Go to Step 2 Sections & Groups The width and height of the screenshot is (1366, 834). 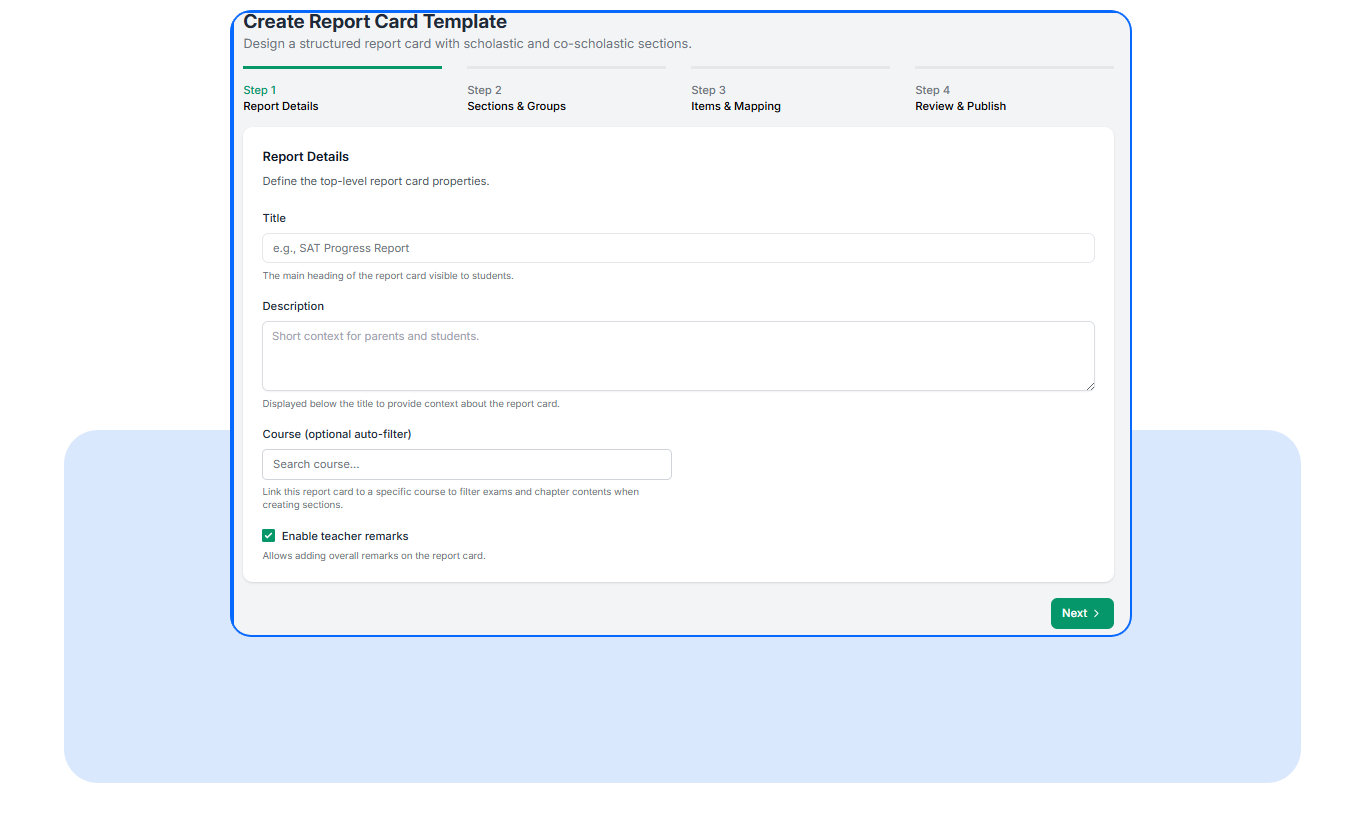tap(516, 98)
